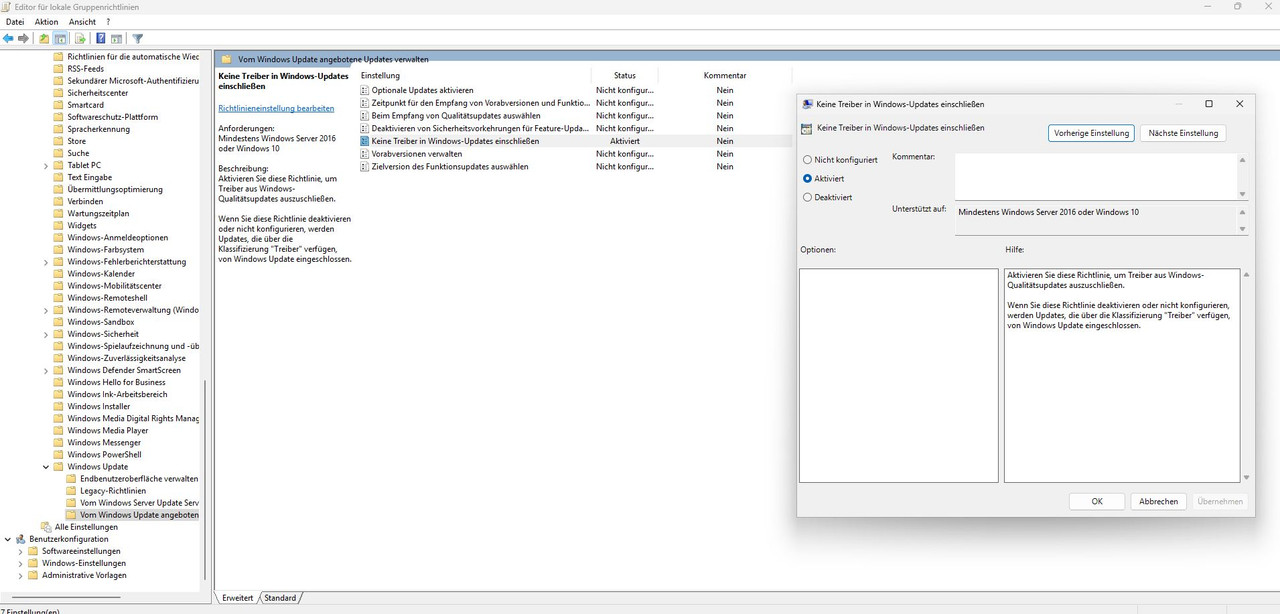The width and height of the screenshot is (1280, 614).
Task: Click the Kommentar box scrollbar down arrow
Action: point(1243,194)
